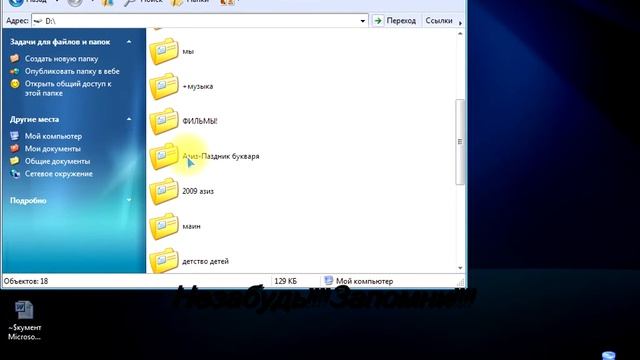This screenshot has height=360, width=640.
Task: Click the '2009 азиз' folder name
Action: click(x=198, y=191)
